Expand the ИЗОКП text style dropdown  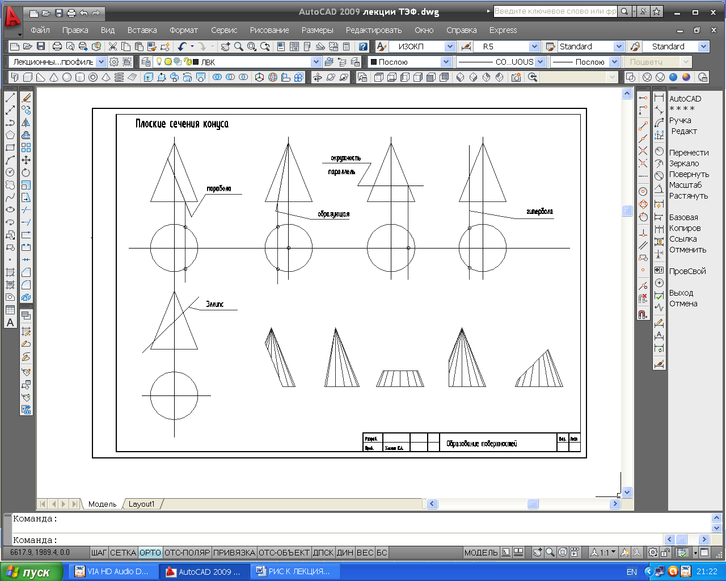pos(449,47)
